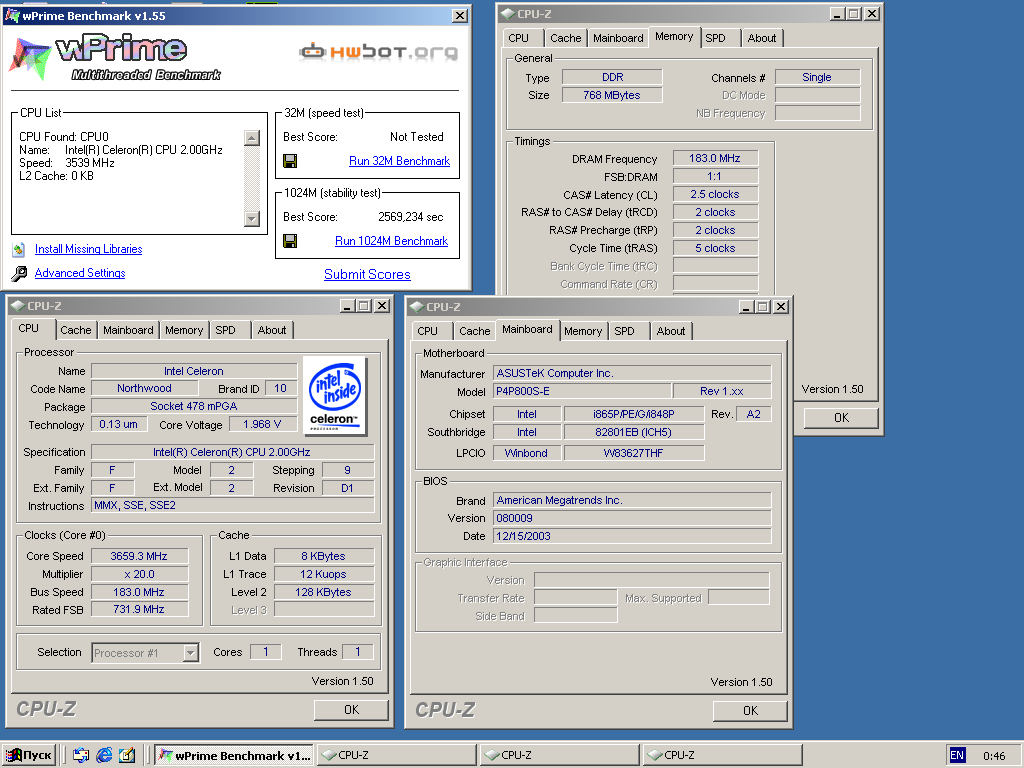Click OK in CPU tab window
The image size is (1024, 768).
pyautogui.click(x=351, y=710)
